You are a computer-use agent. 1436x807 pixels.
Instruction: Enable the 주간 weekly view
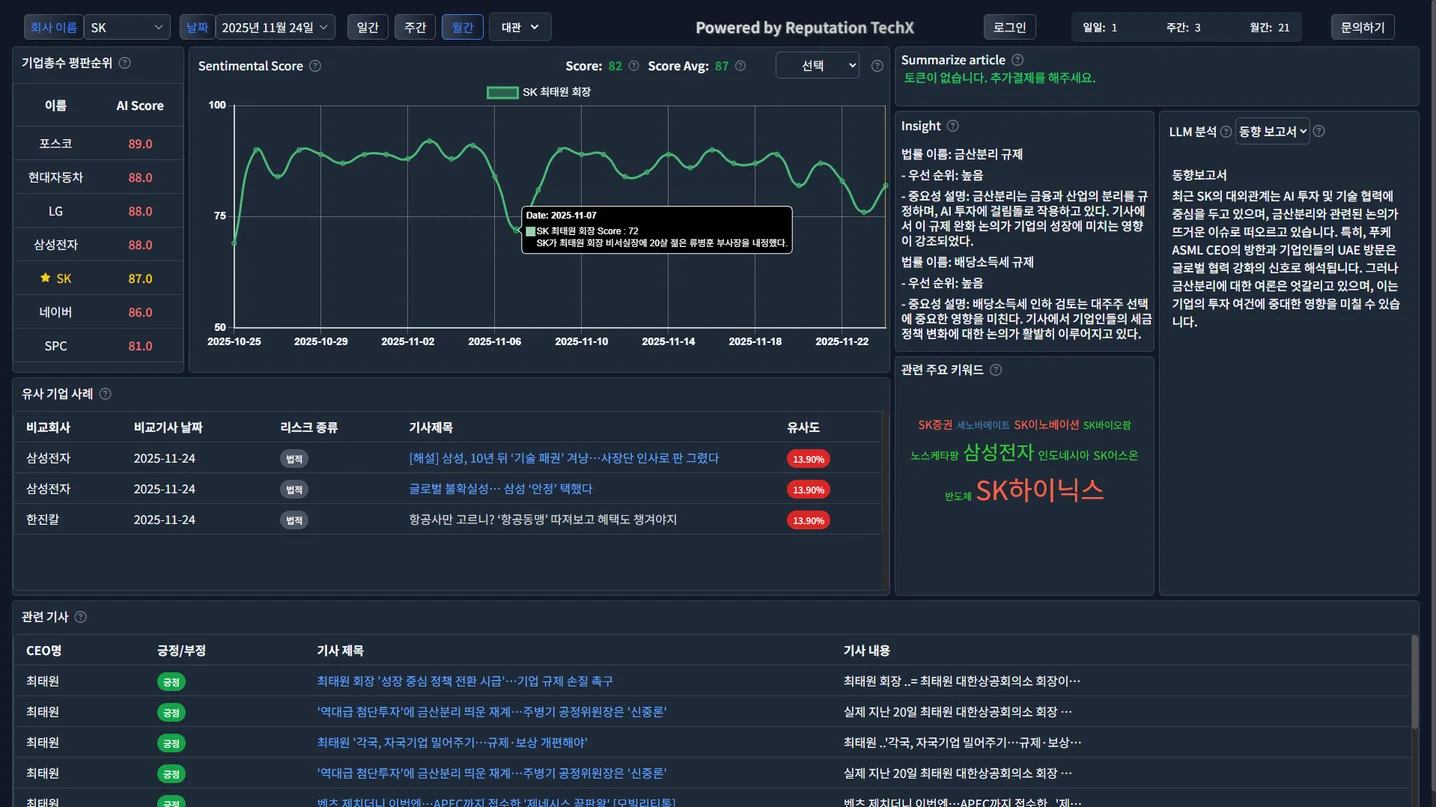(x=415, y=27)
